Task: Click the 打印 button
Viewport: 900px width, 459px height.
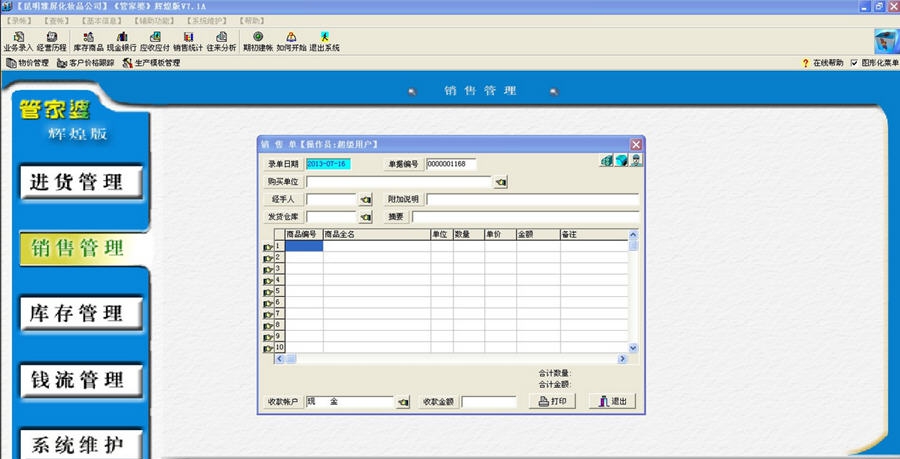Action: 552,401
